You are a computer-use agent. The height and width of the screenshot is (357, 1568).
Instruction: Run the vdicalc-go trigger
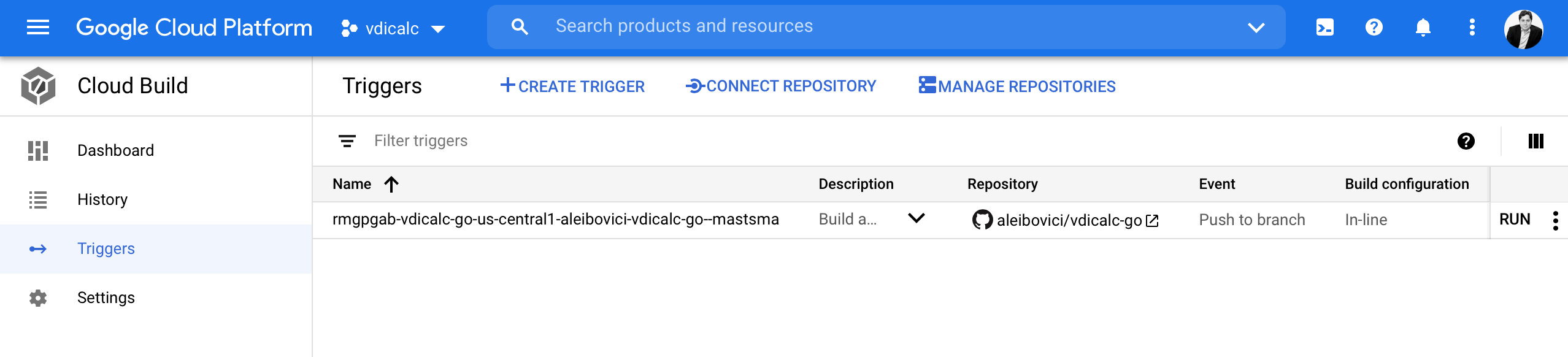pos(1515,220)
